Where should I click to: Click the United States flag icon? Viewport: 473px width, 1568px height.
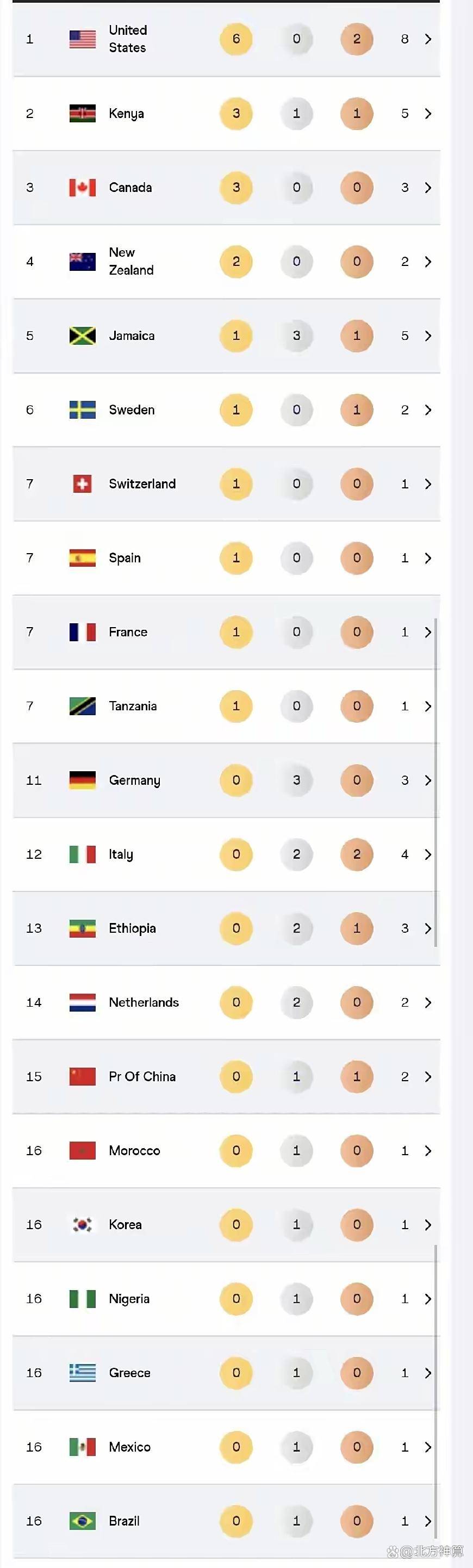pos(82,39)
